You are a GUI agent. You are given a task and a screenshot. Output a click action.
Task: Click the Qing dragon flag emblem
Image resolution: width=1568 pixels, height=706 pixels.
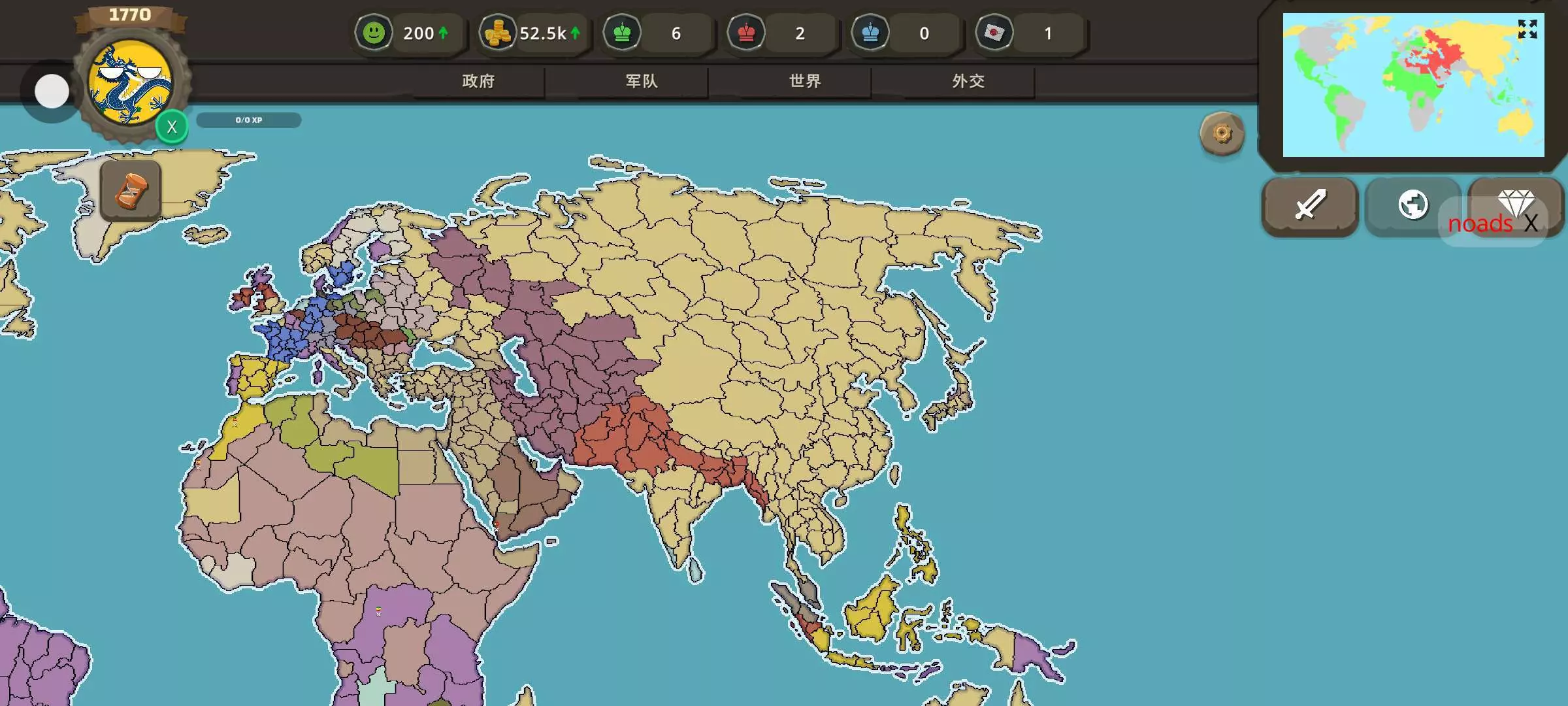point(131,82)
